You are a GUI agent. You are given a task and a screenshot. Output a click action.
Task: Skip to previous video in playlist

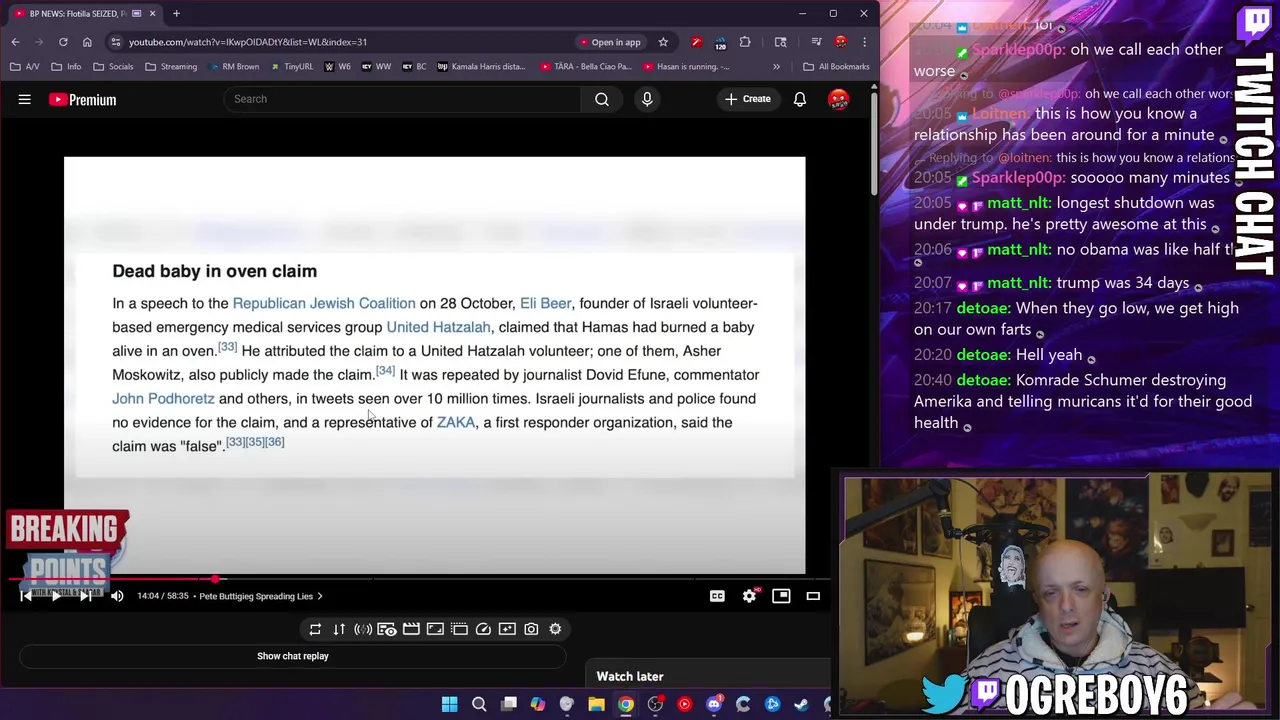point(26,596)
